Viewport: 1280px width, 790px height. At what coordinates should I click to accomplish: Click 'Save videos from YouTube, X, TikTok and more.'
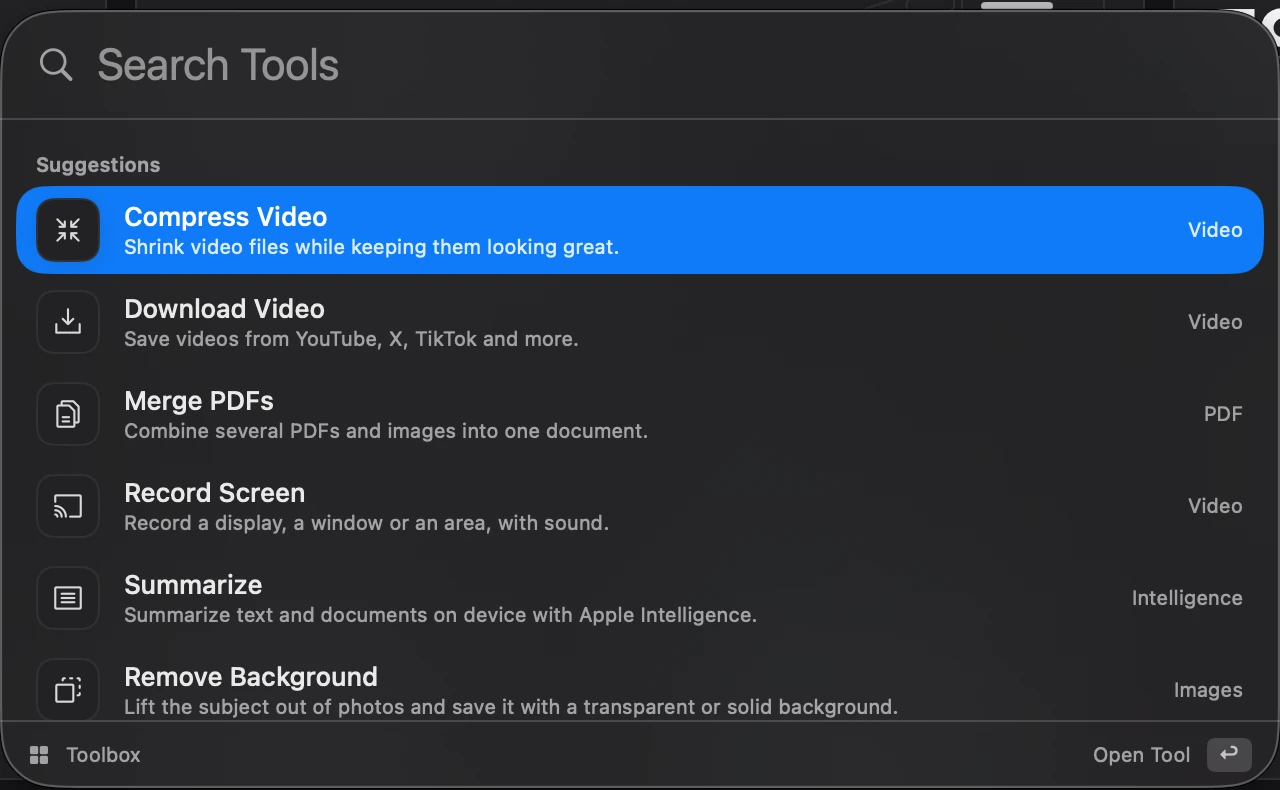pyautogui.click(x=351, y=339)
